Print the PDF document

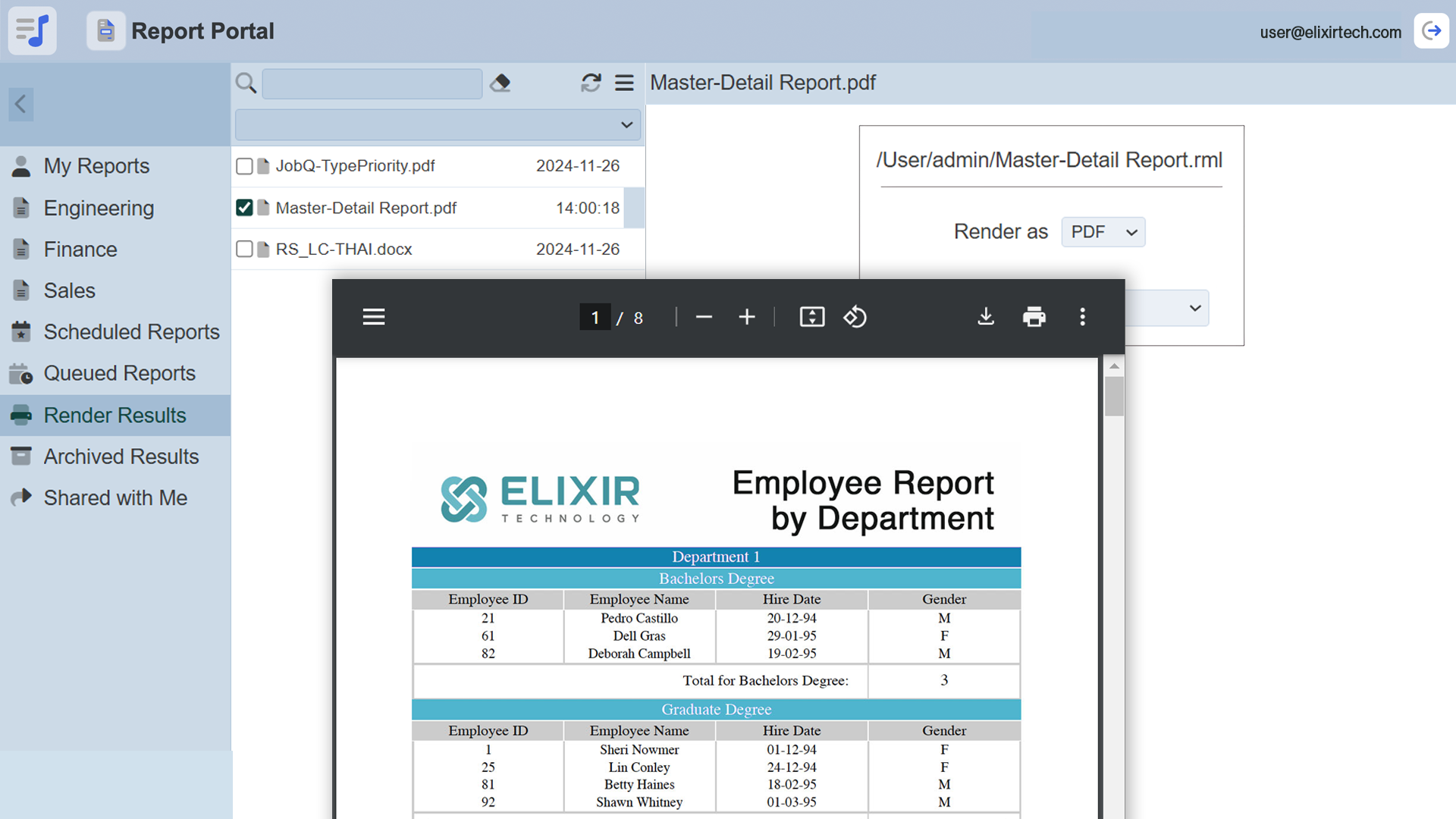1034,316
